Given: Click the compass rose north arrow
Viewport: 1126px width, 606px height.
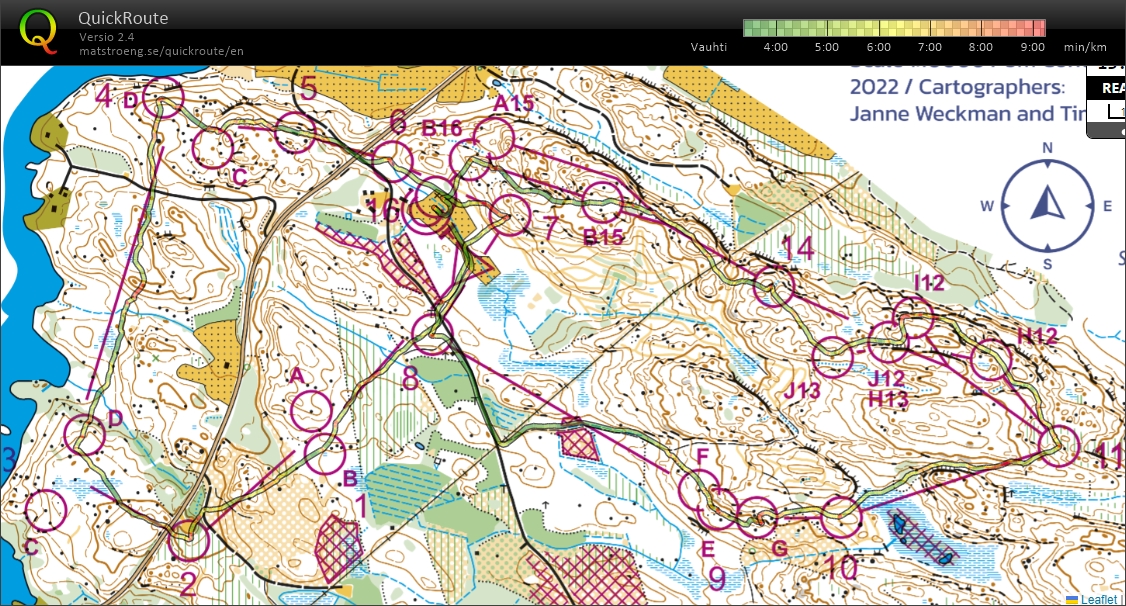Looking at the screenshot, I should (1047, 203).
